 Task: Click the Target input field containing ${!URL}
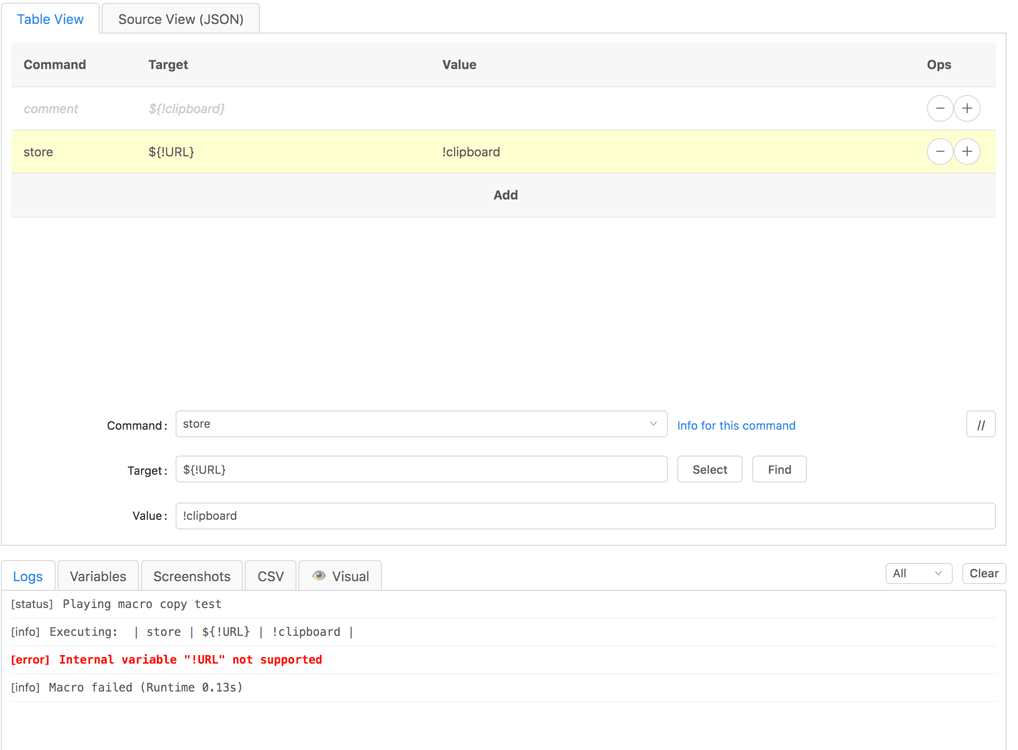click(x=420, y=469)
